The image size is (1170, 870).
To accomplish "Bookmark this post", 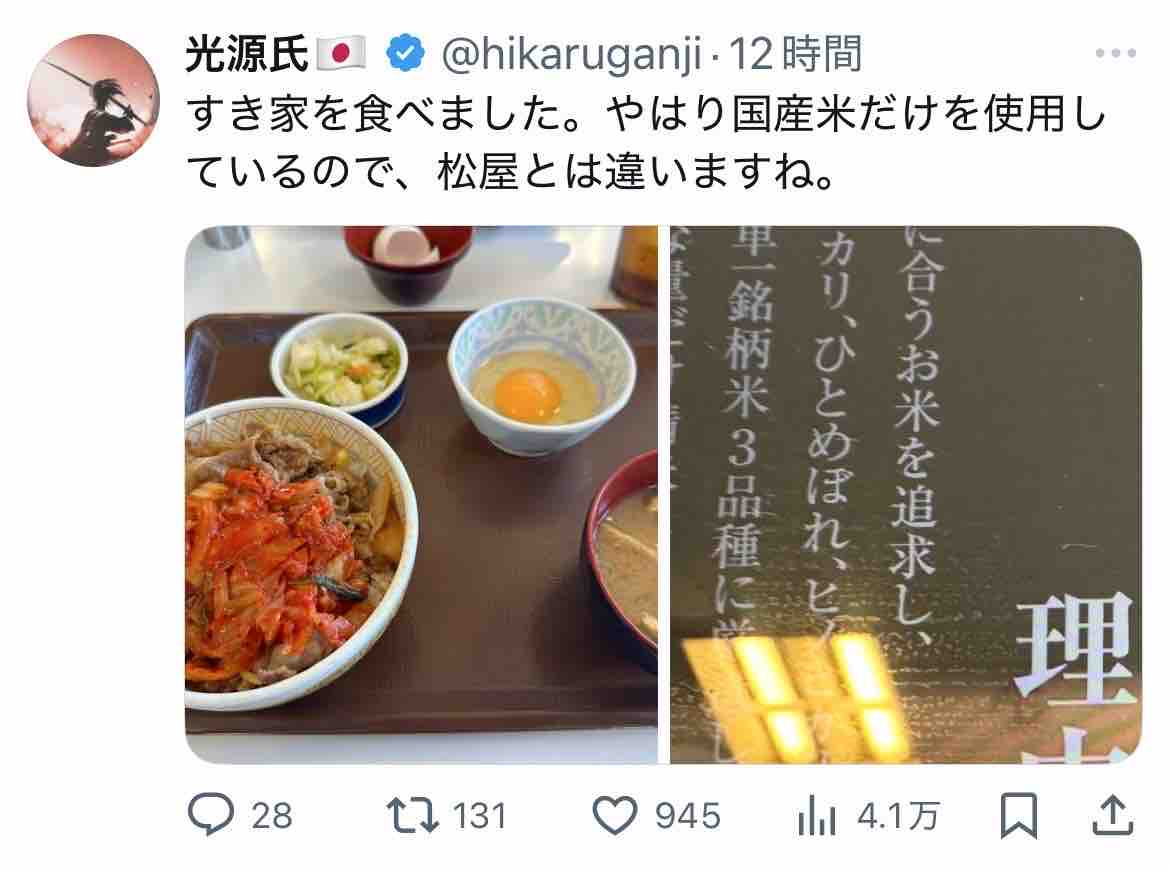I will (1019, 816).
